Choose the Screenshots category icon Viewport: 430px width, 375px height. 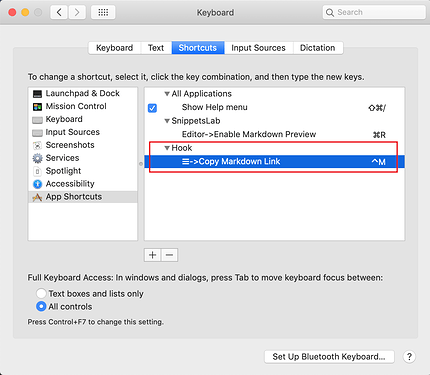tap(37, 145)
